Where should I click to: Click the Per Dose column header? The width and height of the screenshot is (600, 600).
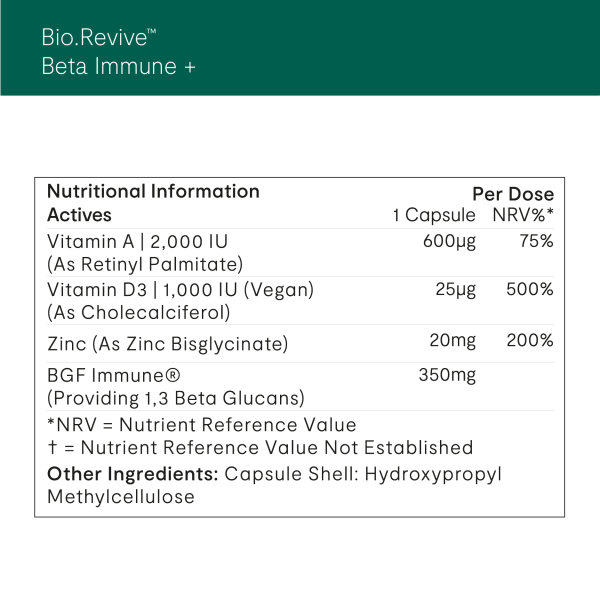(512, 194)
